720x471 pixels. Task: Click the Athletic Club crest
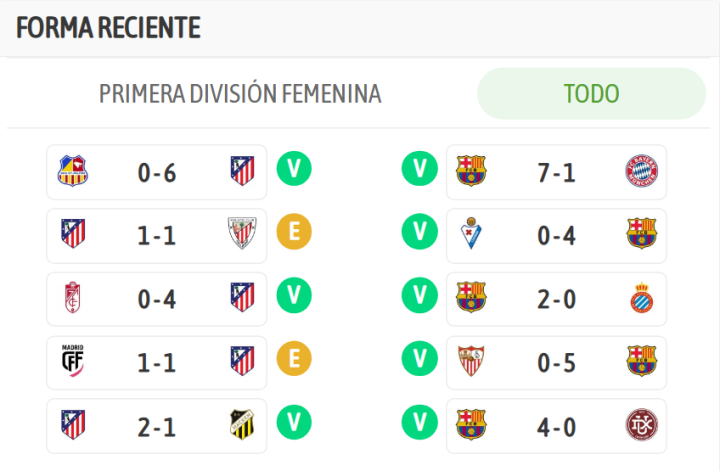coord(241,235)
